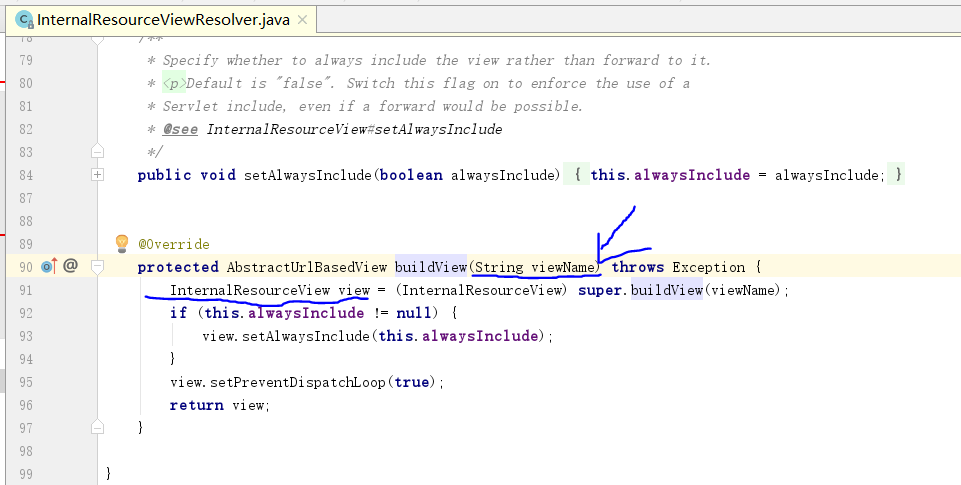The width and height of the screenshot is (961, 485).
Task: Collapse the Javadoc comment end at line 83
Action: point(97,151)
